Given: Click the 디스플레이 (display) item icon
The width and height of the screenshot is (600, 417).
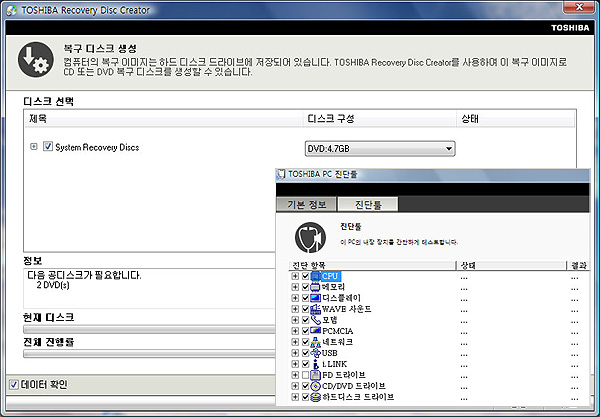Looking at the screenshot, I should tap(316, 298).
